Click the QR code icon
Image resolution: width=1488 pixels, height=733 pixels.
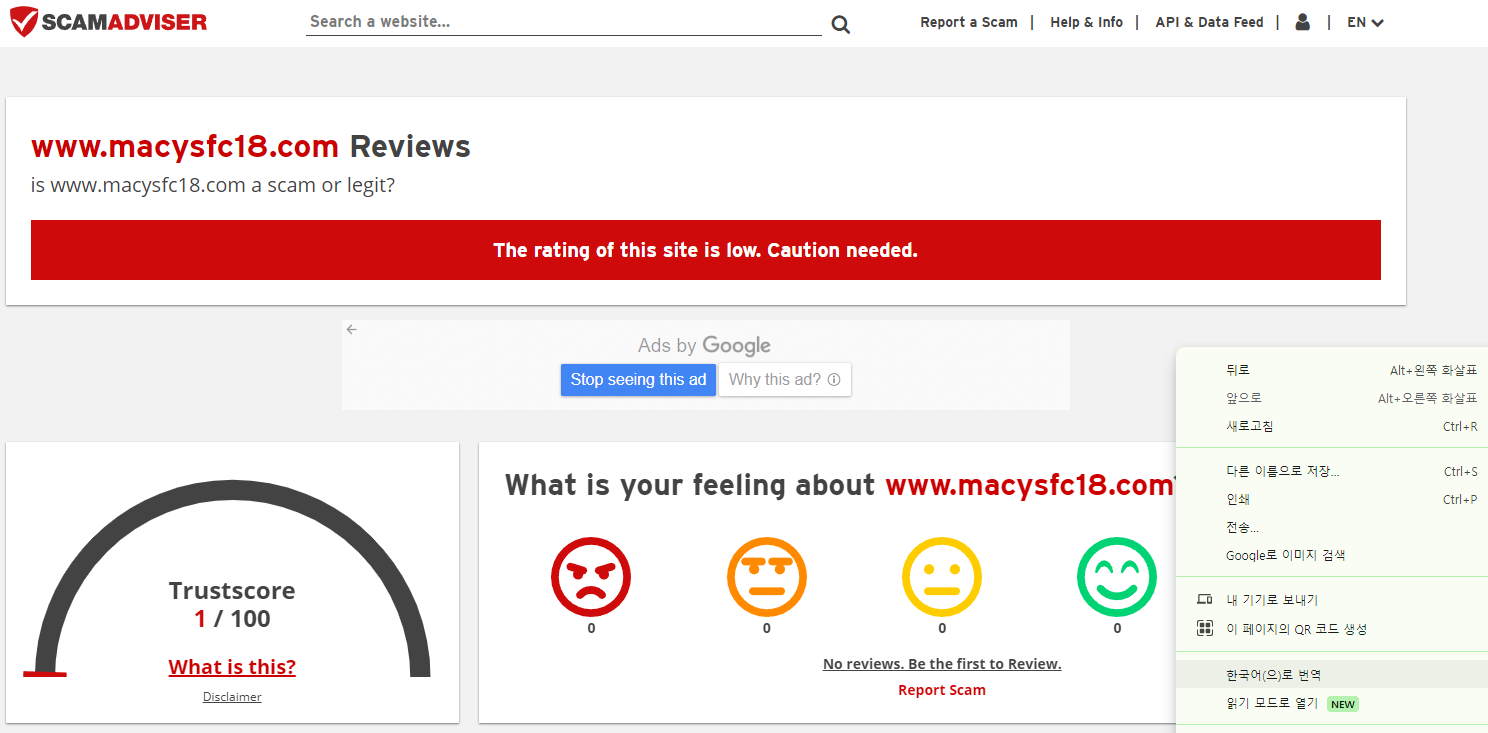pyautogui.click(x=1205, y=629)
